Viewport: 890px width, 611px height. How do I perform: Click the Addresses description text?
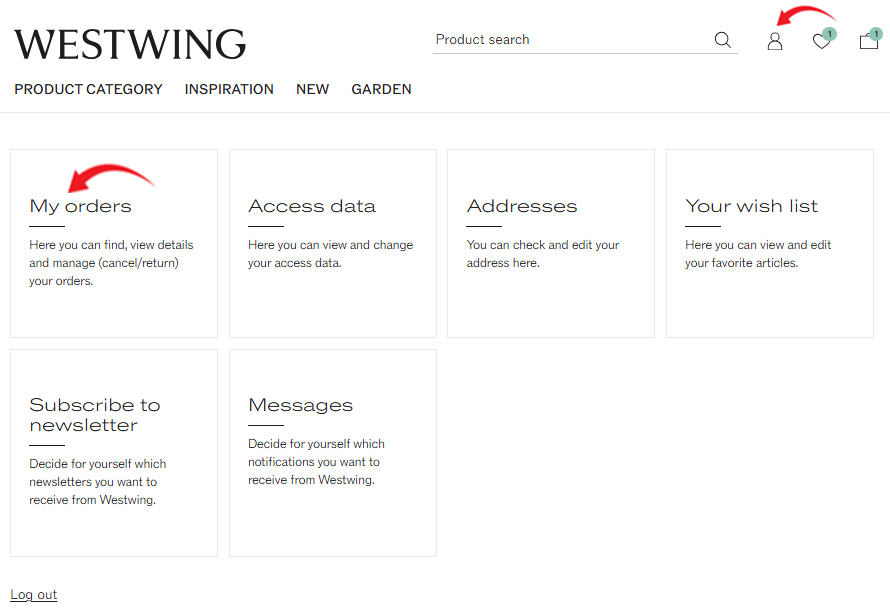543,254
